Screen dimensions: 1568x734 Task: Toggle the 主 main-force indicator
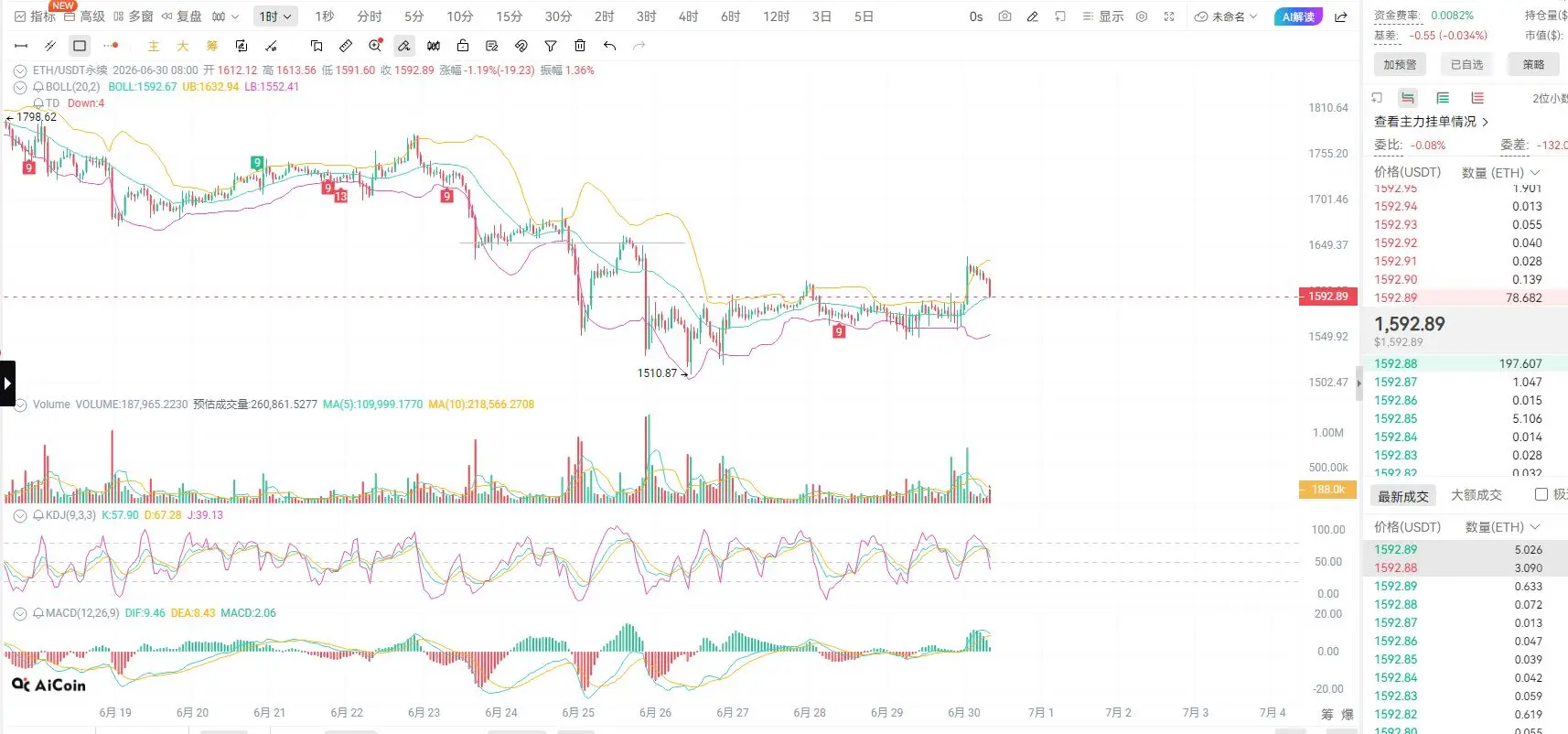(154, 46)
